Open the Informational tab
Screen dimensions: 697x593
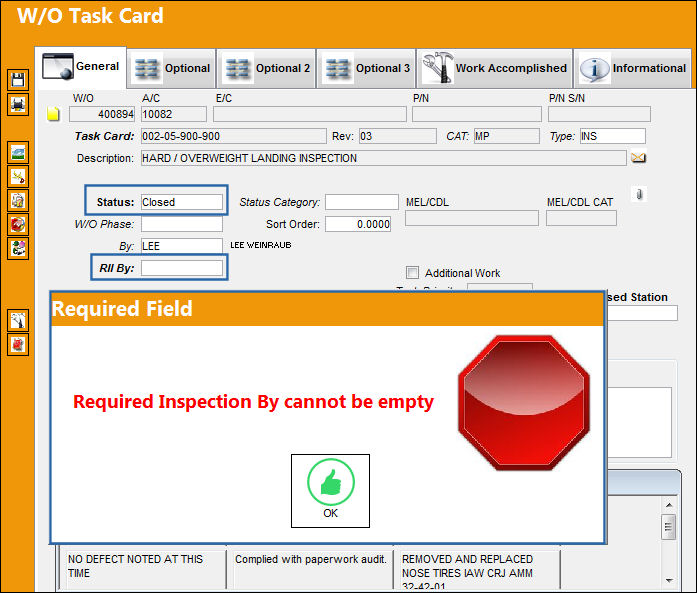pyautogui.click(x=633, y=68)
